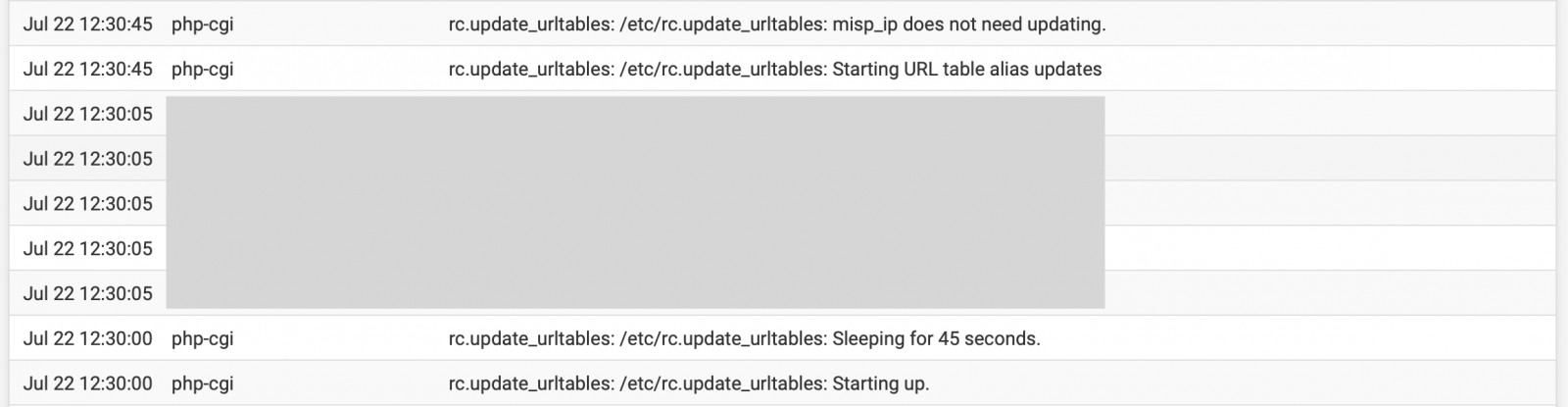Select the fourth 'Jul 22 12:30:05' timestamp
The width and height of the screenshot is (1568, 407).
coord(88,249)
